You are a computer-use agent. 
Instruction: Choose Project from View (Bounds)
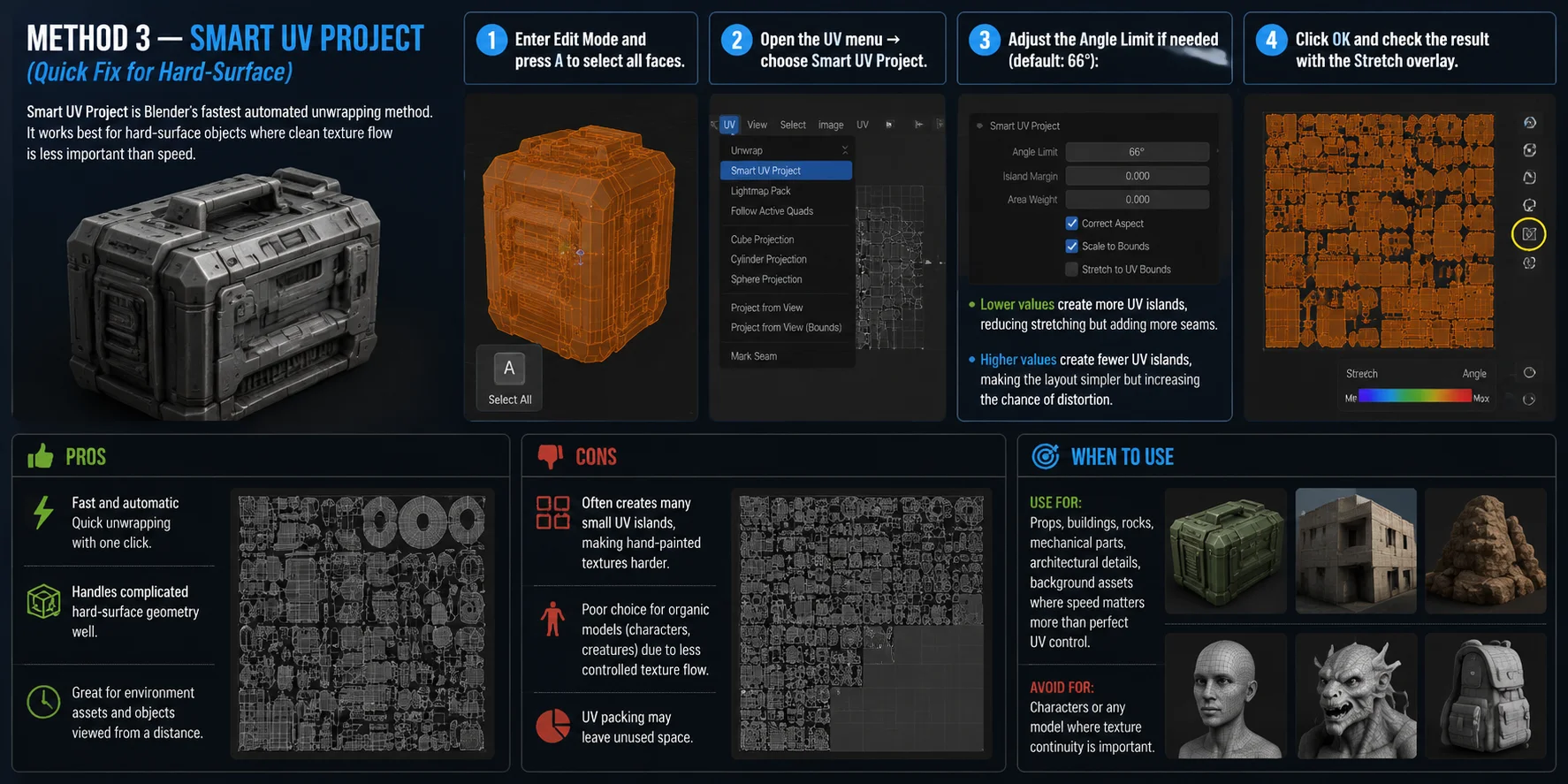tap(786, 327)
